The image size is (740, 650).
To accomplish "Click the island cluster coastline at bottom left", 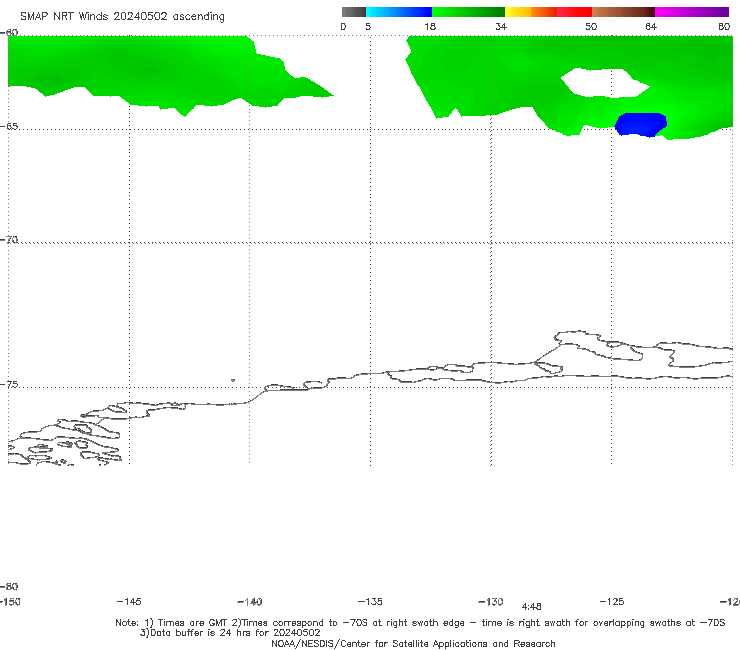I will coord(65,442).
